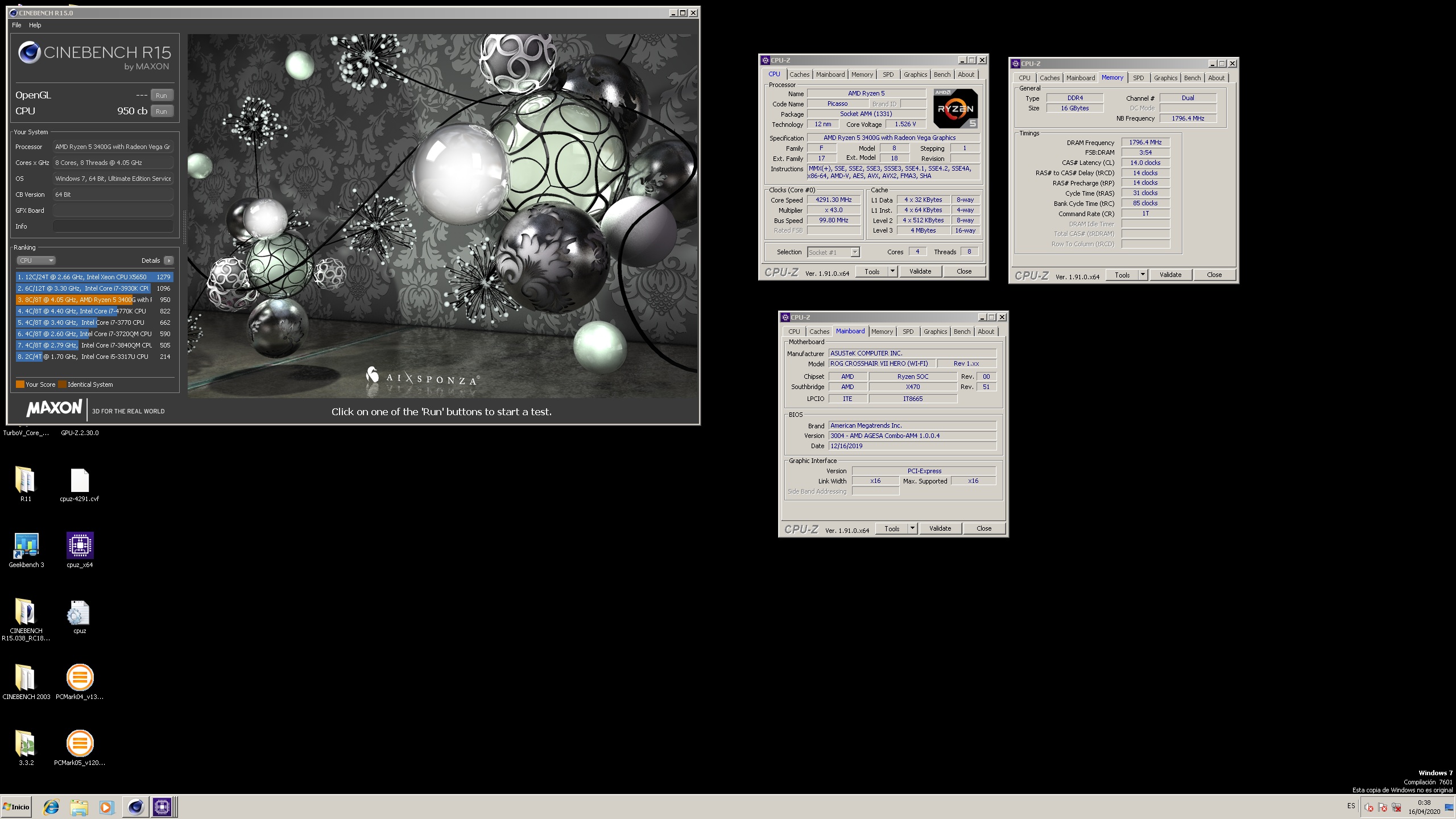The height and width of the screenshot is (819, 1456).
Task: Click the Cinebench R15 logo icon
Action: pos(29,53)
